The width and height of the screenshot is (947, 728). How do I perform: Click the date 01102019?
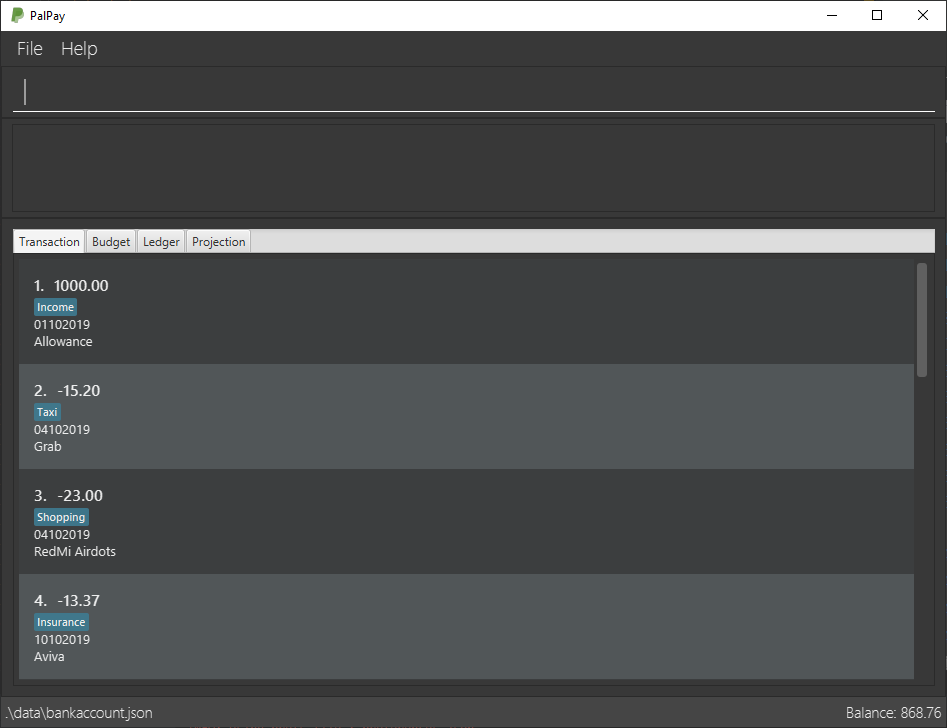coord(62,325)
